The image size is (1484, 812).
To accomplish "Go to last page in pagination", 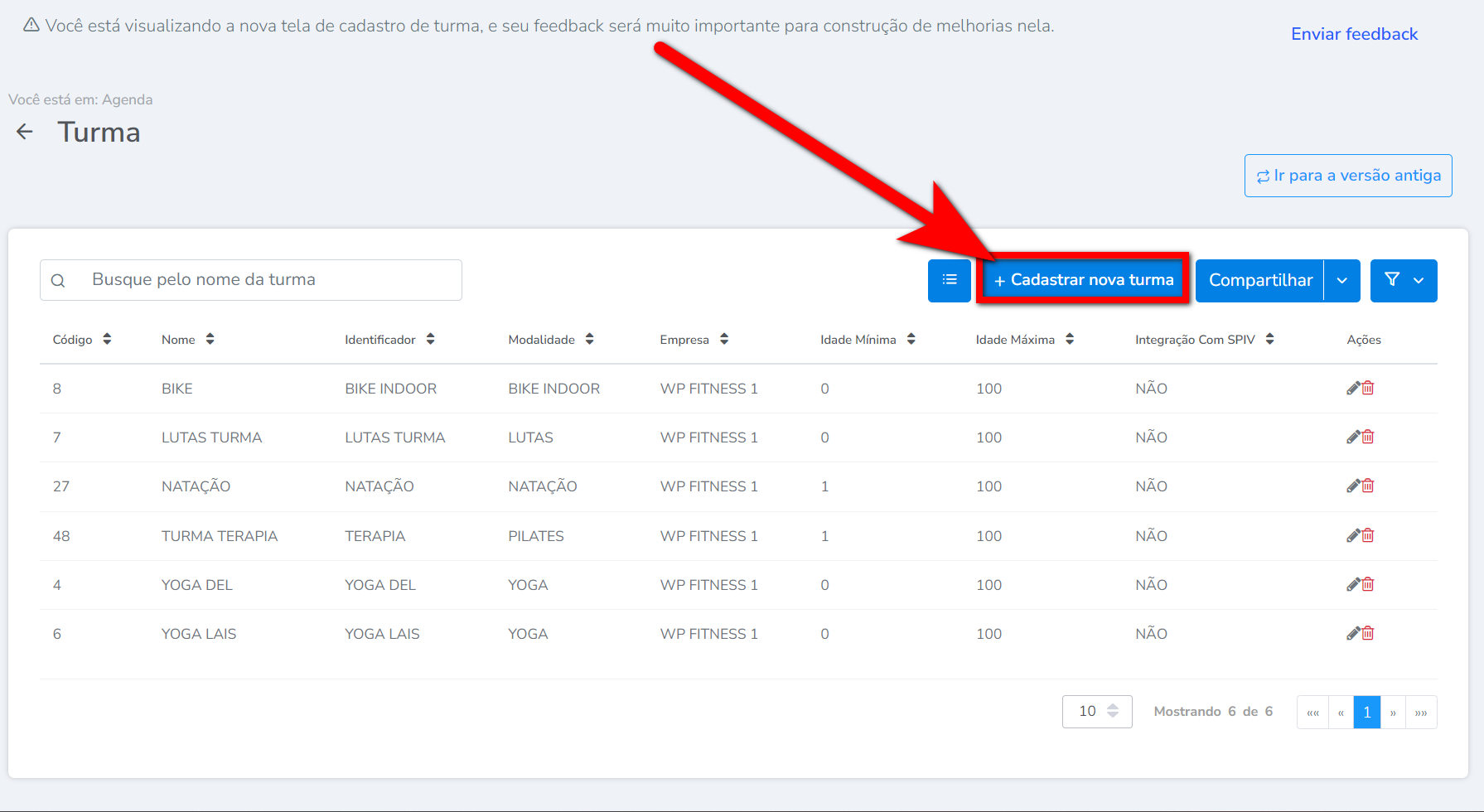I will click(1421, 712).
